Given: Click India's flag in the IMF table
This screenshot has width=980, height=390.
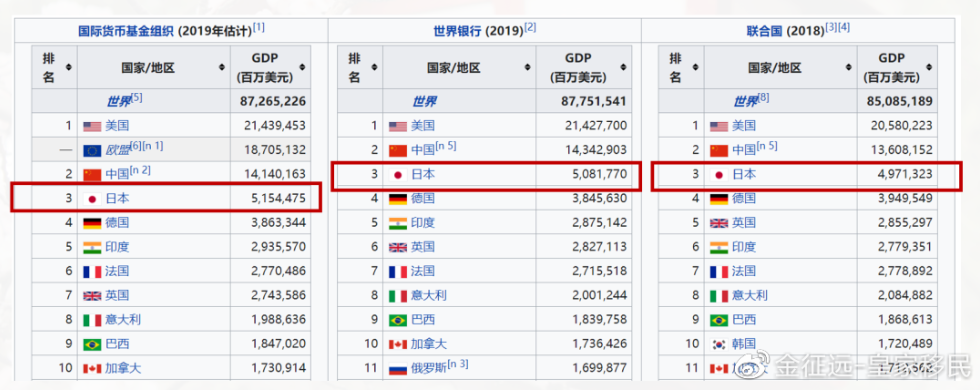Looking at the screenshot, I should tap(92, 247).
